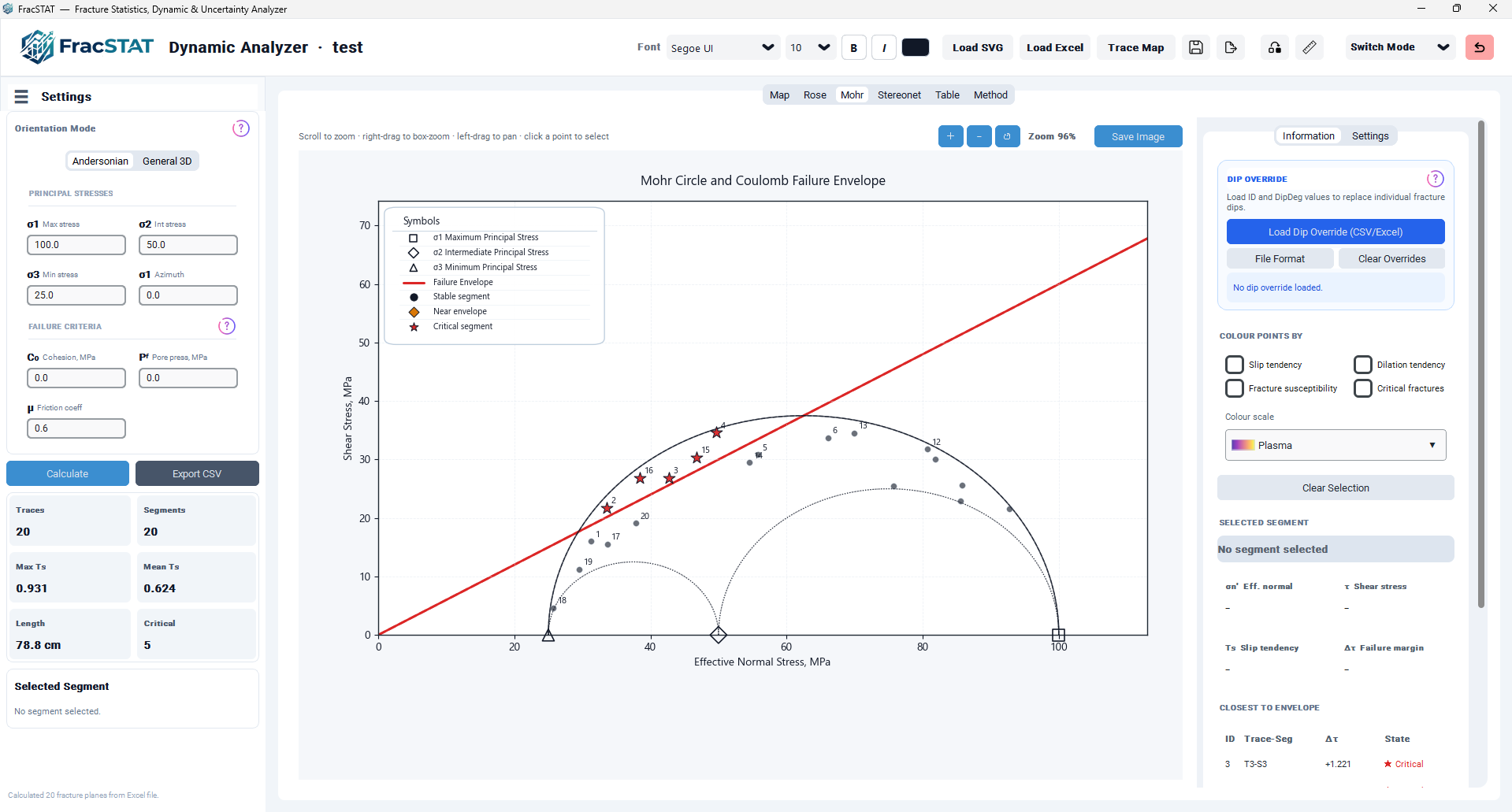This screenshot has height=812, width=1512.
Task: Open the Switch Mode dropdown
Action: (1400, 47)
